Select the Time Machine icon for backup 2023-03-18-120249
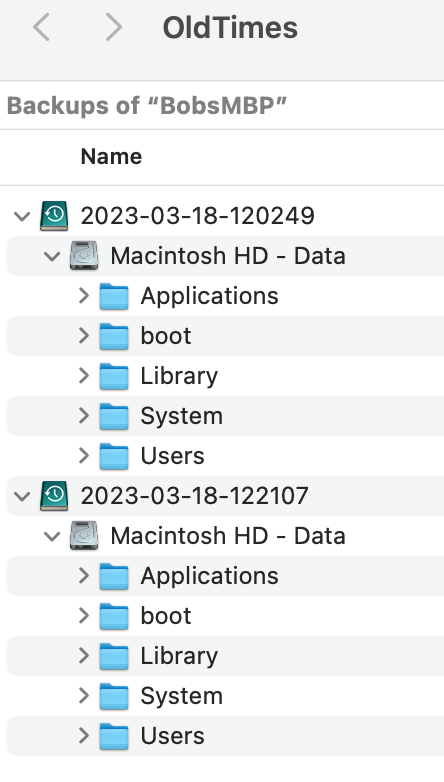This screenshot has height=782, width=444. tap(54, 216)
